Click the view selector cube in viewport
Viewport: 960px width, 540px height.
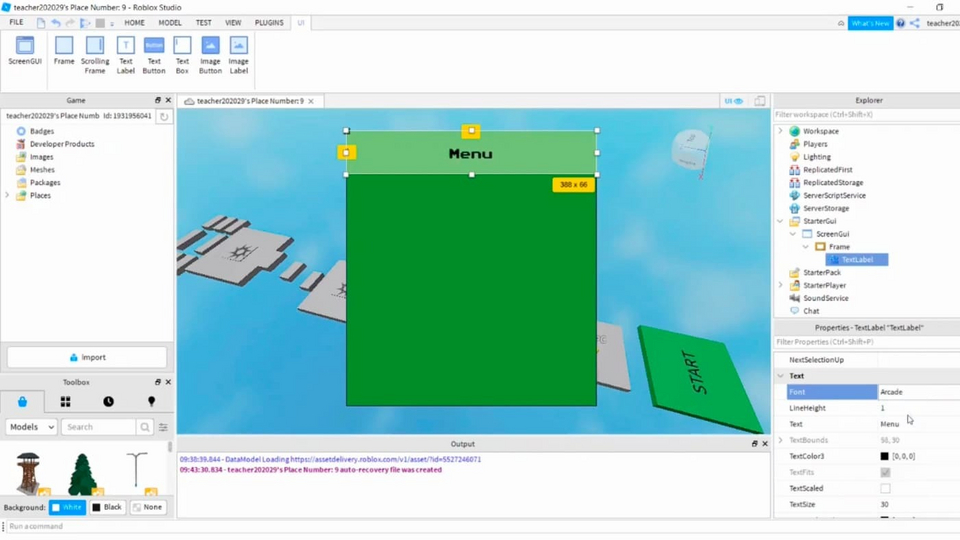click(692, 148)
